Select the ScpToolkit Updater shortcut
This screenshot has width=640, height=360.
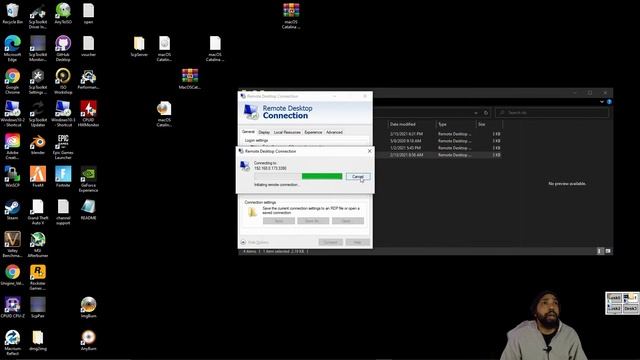click(x=38, y=113)
